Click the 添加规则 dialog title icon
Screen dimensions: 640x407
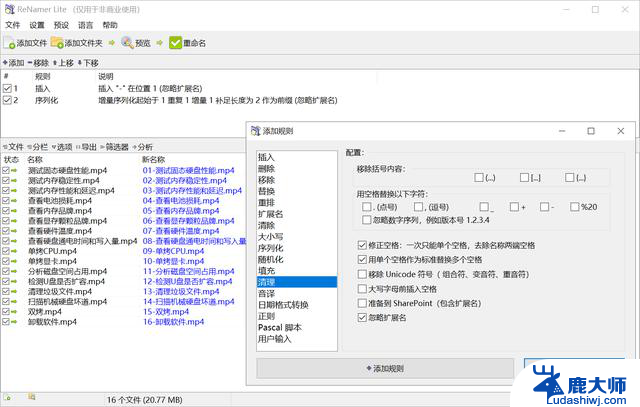[256, 131]
